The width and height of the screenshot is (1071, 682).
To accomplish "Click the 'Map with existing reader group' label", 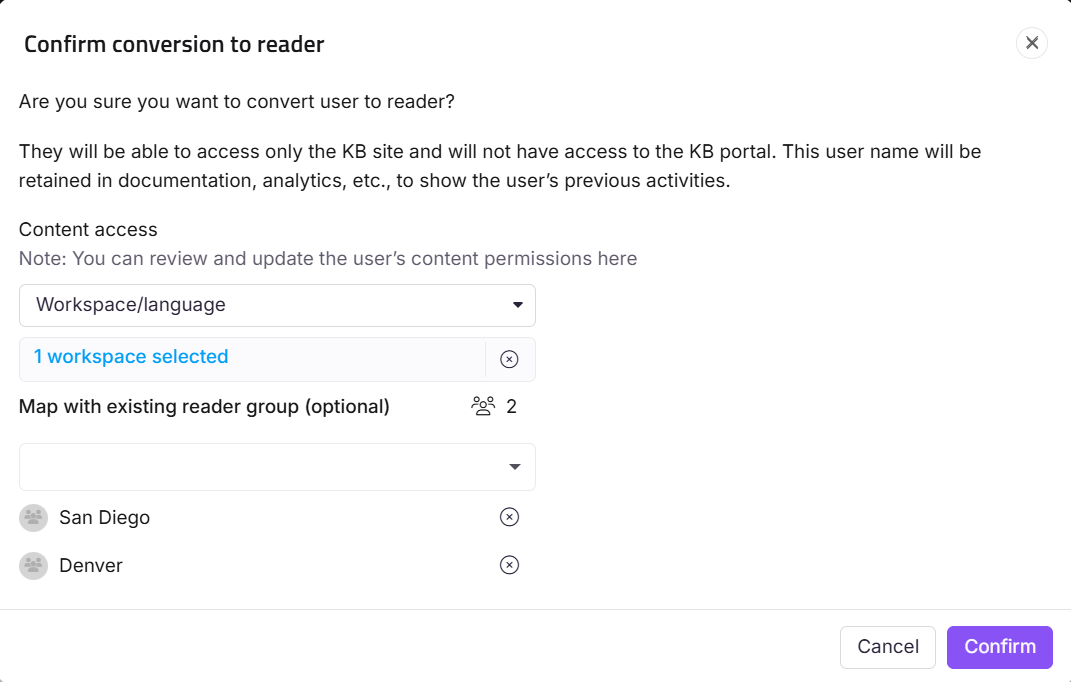I will tap(205, 406).
